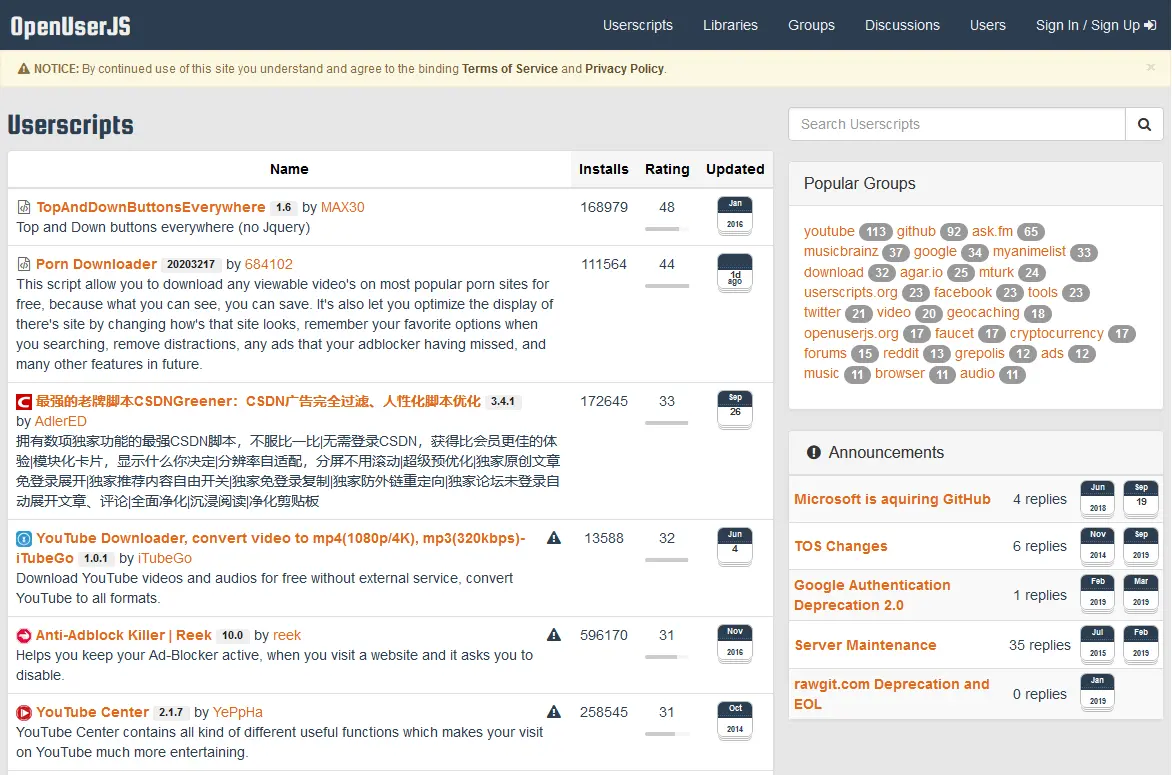Open the geocaching group link

(x=983, y=312)
